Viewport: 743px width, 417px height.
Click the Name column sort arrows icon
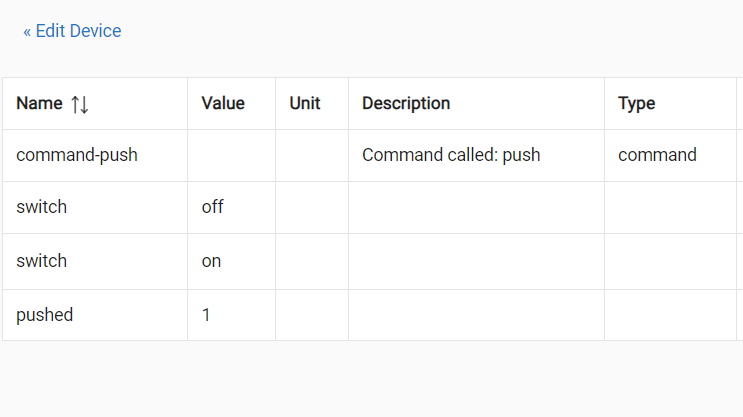(x=80, y=104)
